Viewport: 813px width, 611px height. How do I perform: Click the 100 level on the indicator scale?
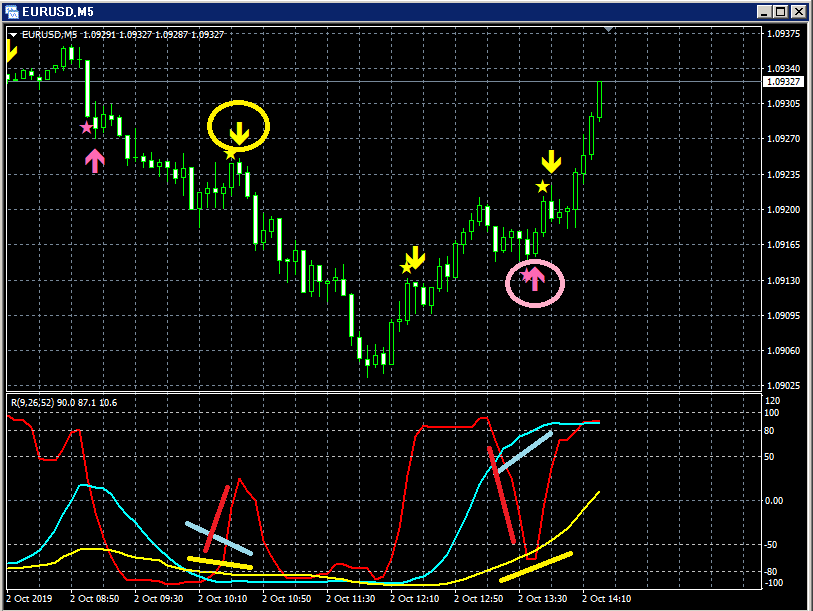[772, 413]
